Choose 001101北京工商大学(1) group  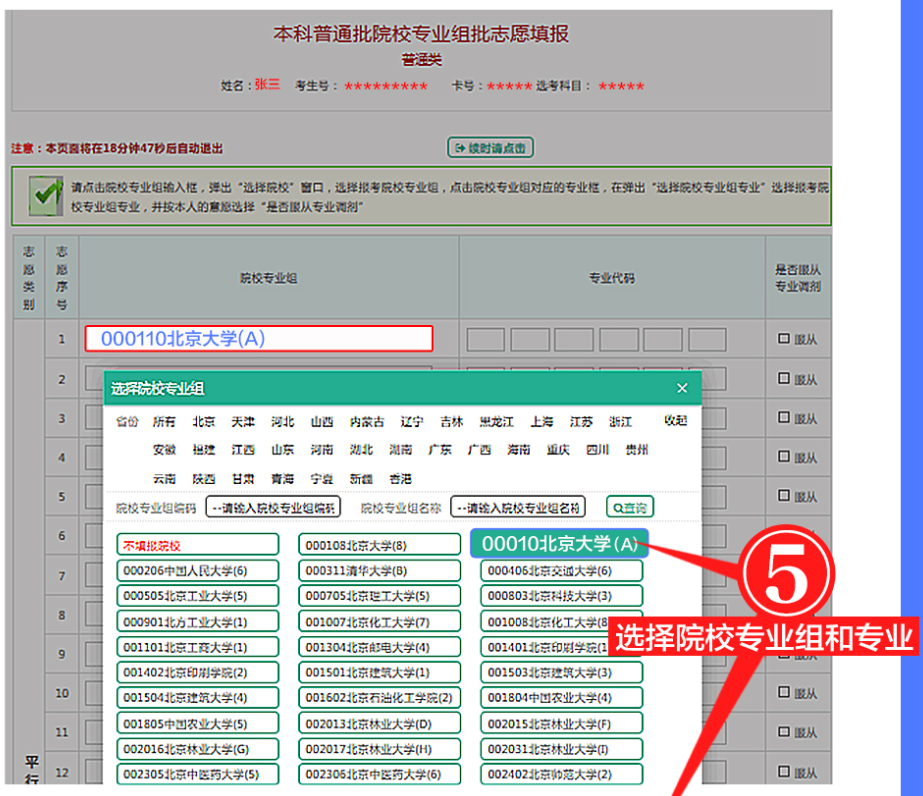coord(198,647)
